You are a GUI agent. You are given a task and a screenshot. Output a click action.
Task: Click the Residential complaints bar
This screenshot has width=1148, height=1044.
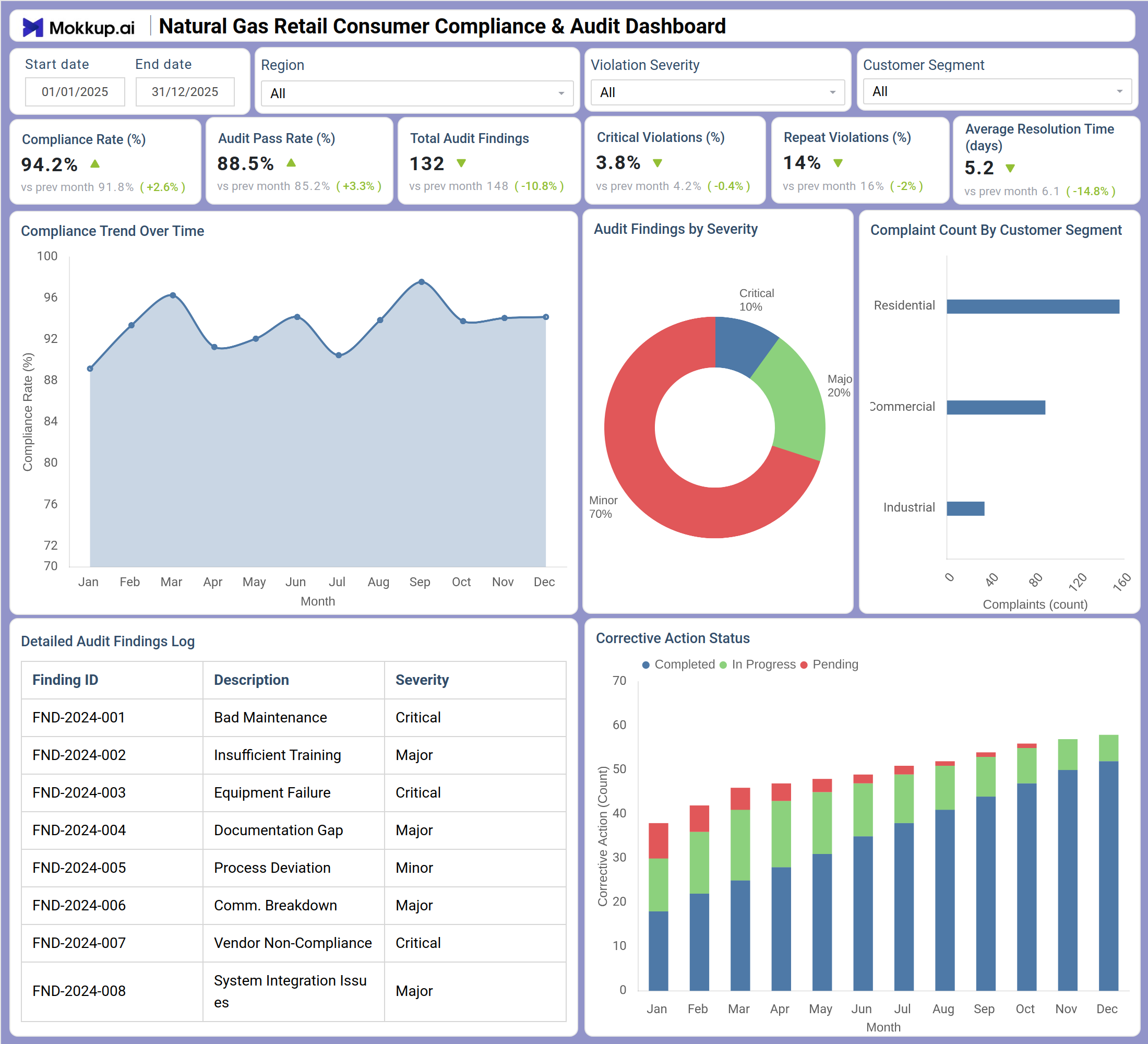[1033, 306]
